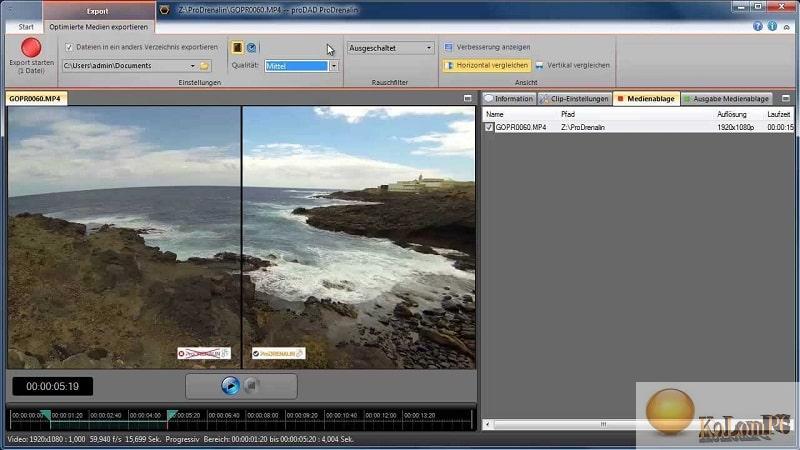Toggle Horizontal vergleichen view
This screenshot has height=450, width=800.
pyautogui.click(x=487, y=65)
